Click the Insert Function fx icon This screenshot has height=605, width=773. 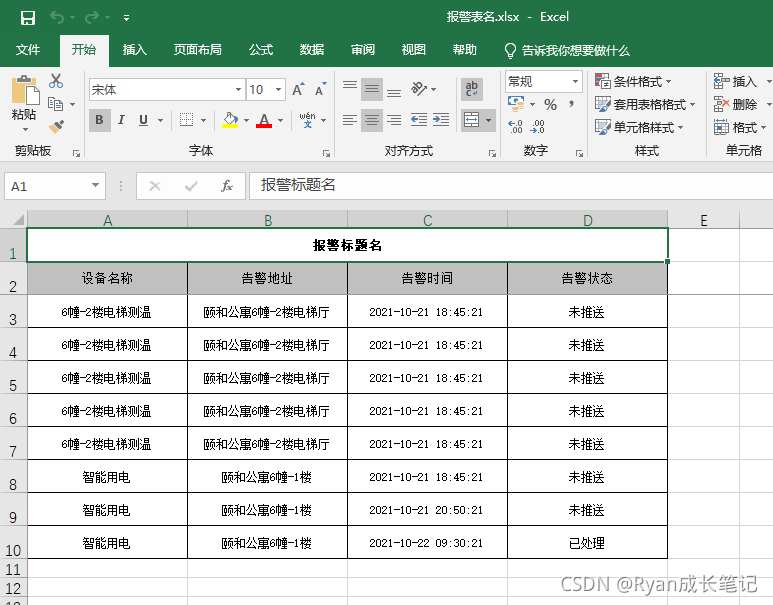[227, 186]
